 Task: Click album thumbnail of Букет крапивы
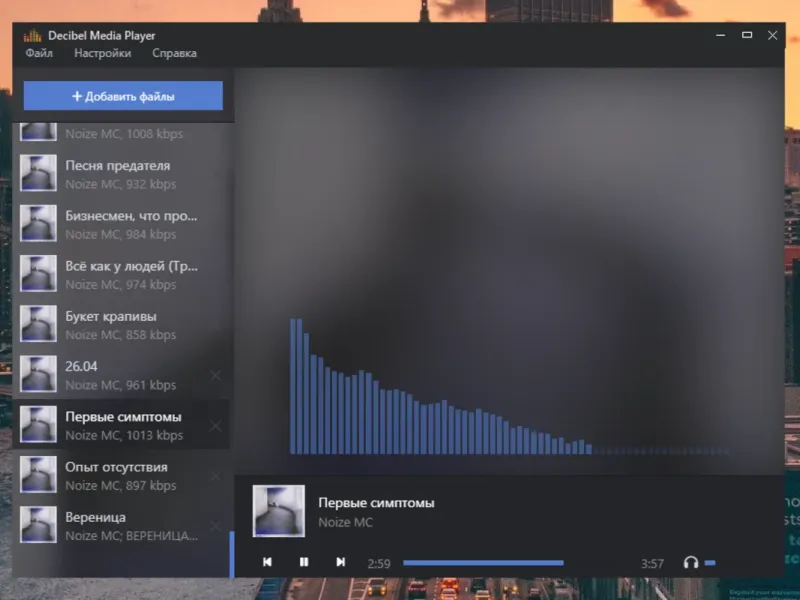[x=38, y=324]
